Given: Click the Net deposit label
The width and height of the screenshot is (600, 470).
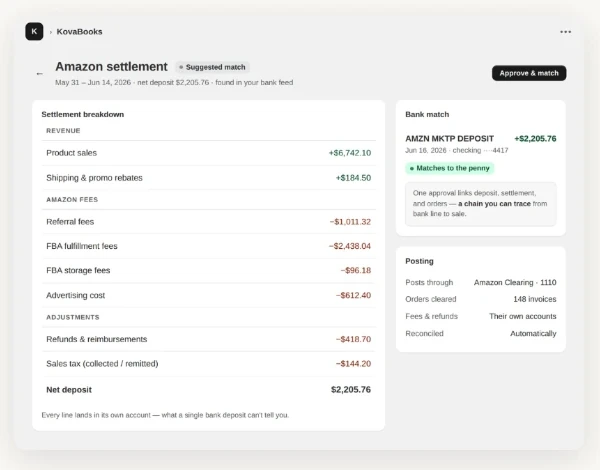Looking at the screenshot, I should (x=69, y=390).
